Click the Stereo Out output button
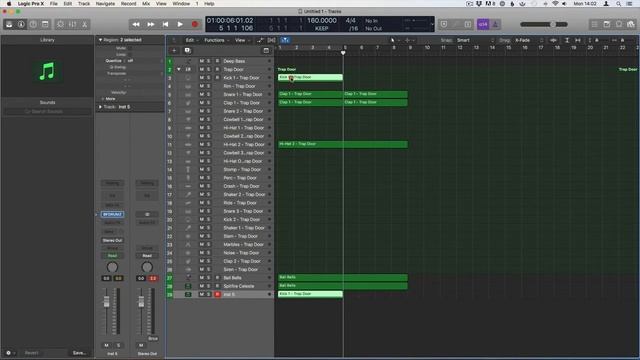This screenshot has height=360, width=640. [x=112, y=240]
